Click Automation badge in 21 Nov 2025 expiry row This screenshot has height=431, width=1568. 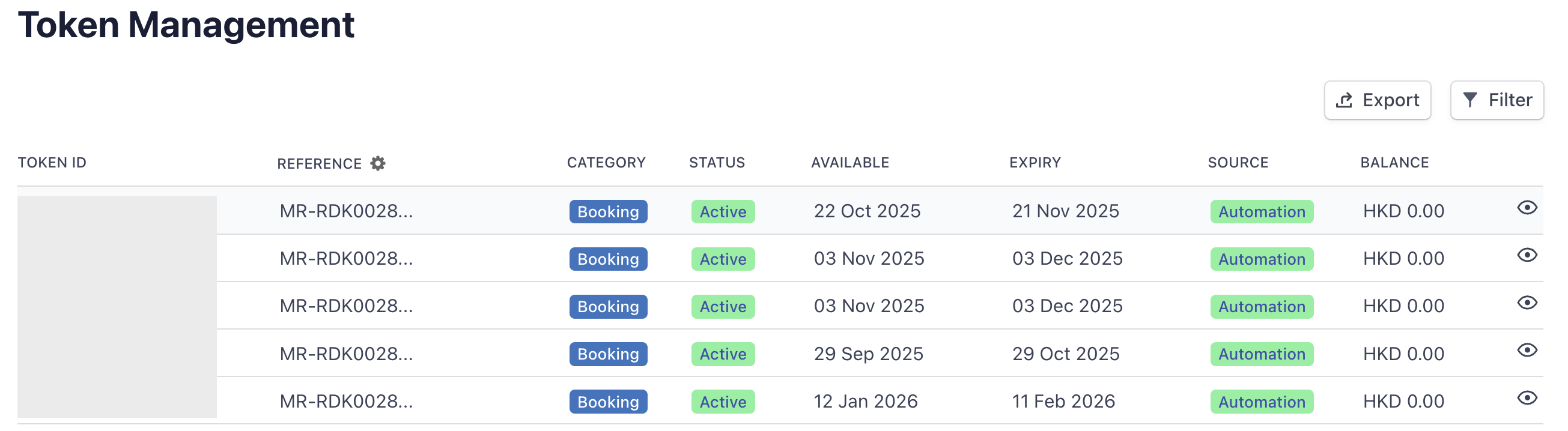tap(1261, 211)
